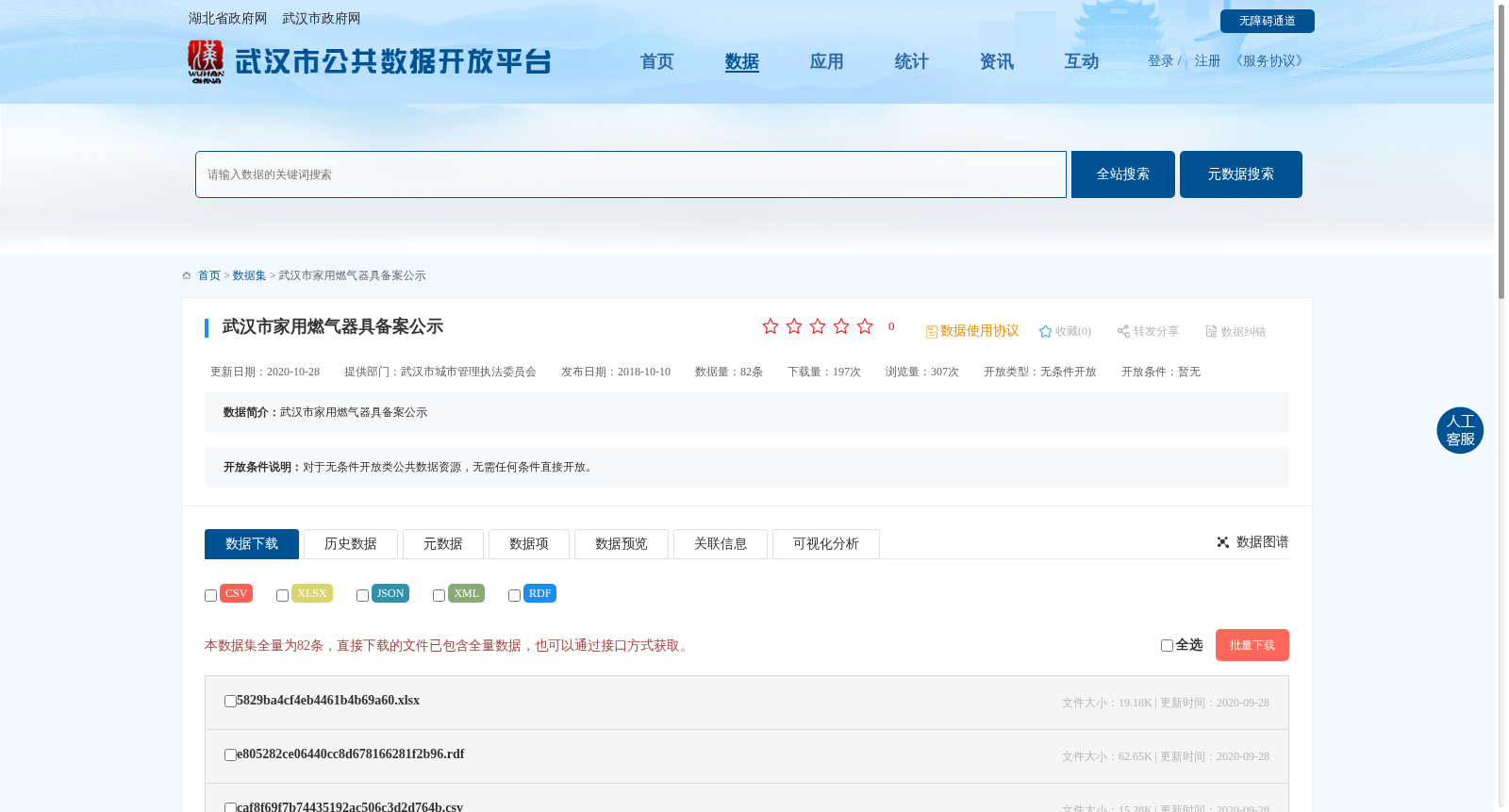Switch to the 数据预览 tab

(622, 544)
